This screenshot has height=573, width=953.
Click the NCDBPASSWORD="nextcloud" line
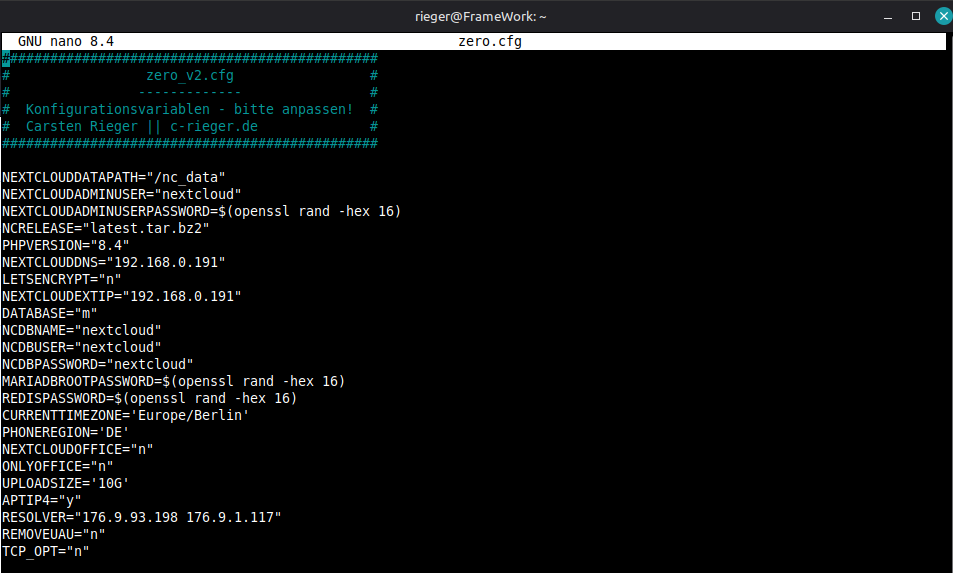97,364
